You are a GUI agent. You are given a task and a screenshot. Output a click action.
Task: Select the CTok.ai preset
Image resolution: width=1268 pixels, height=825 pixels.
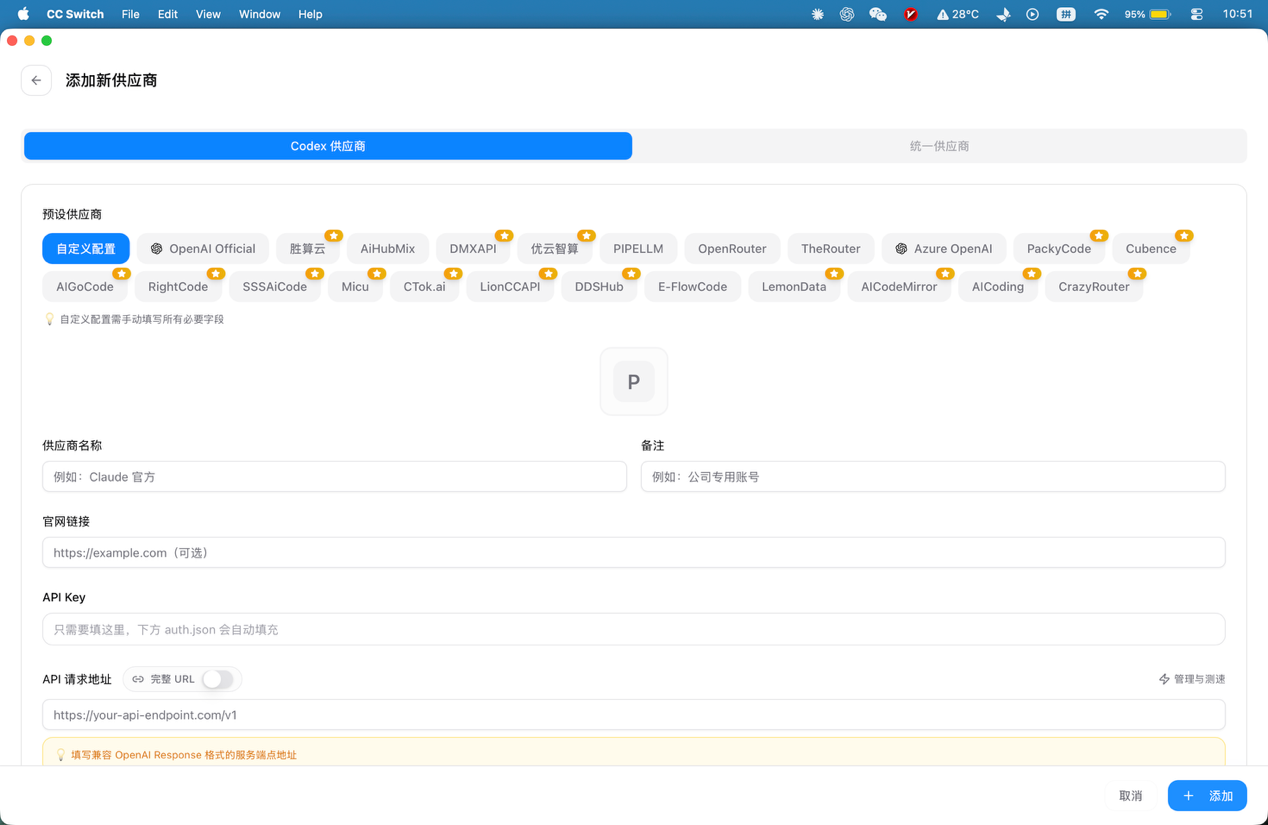(425, 287)
